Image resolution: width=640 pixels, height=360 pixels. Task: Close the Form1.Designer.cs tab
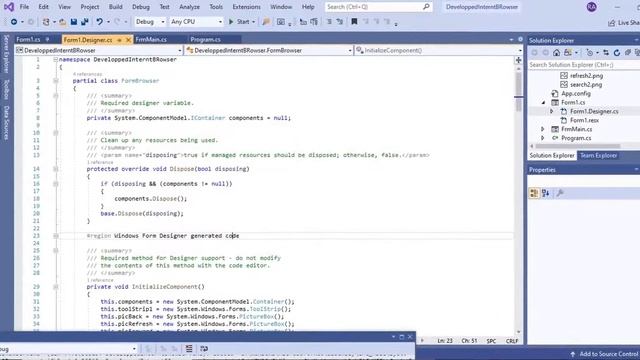[128, 40]
